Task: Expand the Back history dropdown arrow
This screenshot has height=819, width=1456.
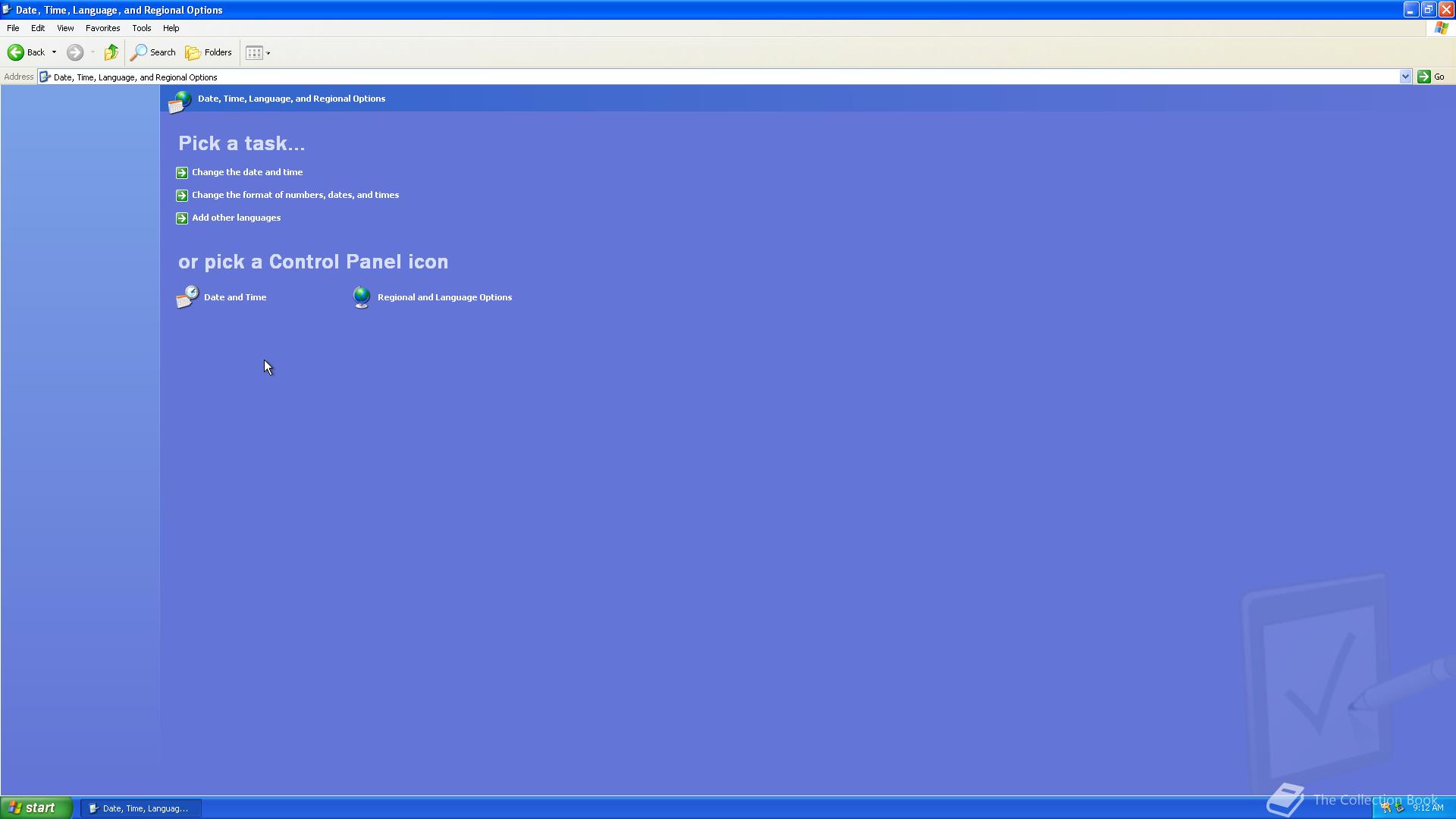Action: pyautogui.click(x=54, y=52)
